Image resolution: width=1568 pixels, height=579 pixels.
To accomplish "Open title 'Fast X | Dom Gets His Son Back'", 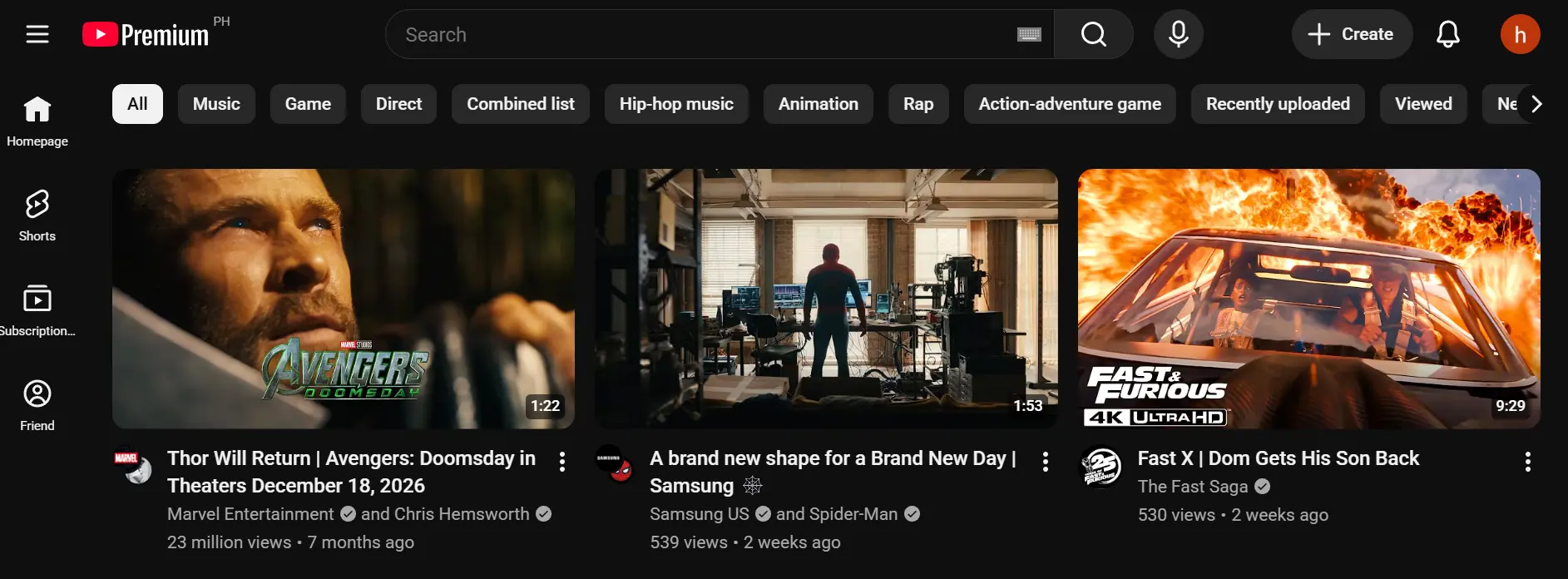I will (x=1279, y=458).
